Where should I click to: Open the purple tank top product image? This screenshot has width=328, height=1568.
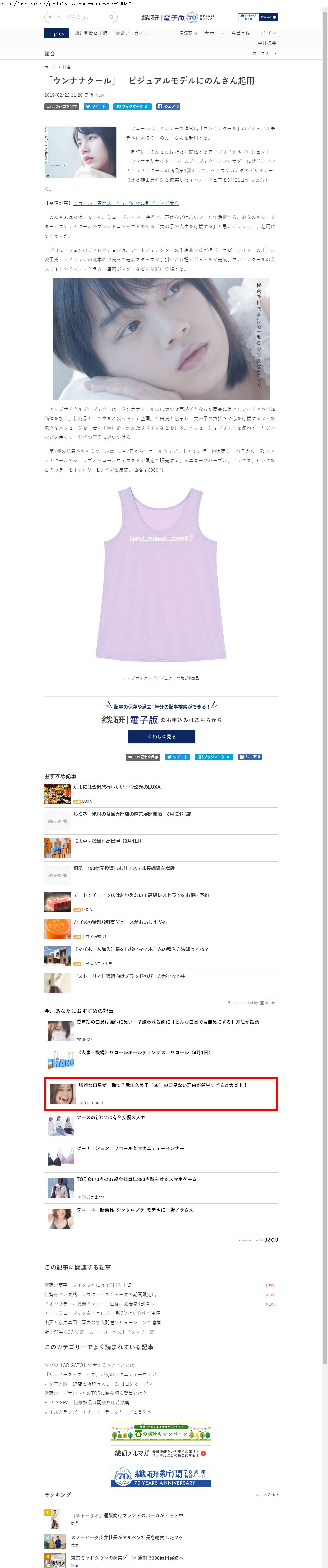[161, 575]
